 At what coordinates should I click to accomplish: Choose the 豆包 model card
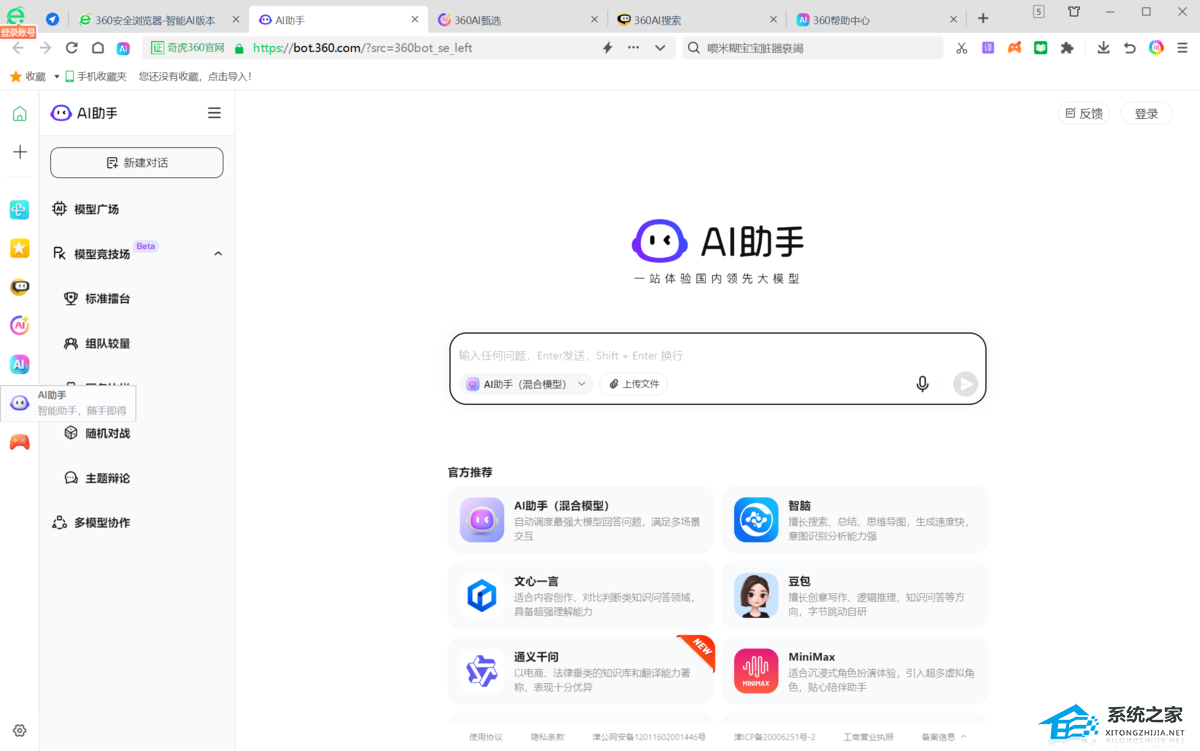coord(855,596)
